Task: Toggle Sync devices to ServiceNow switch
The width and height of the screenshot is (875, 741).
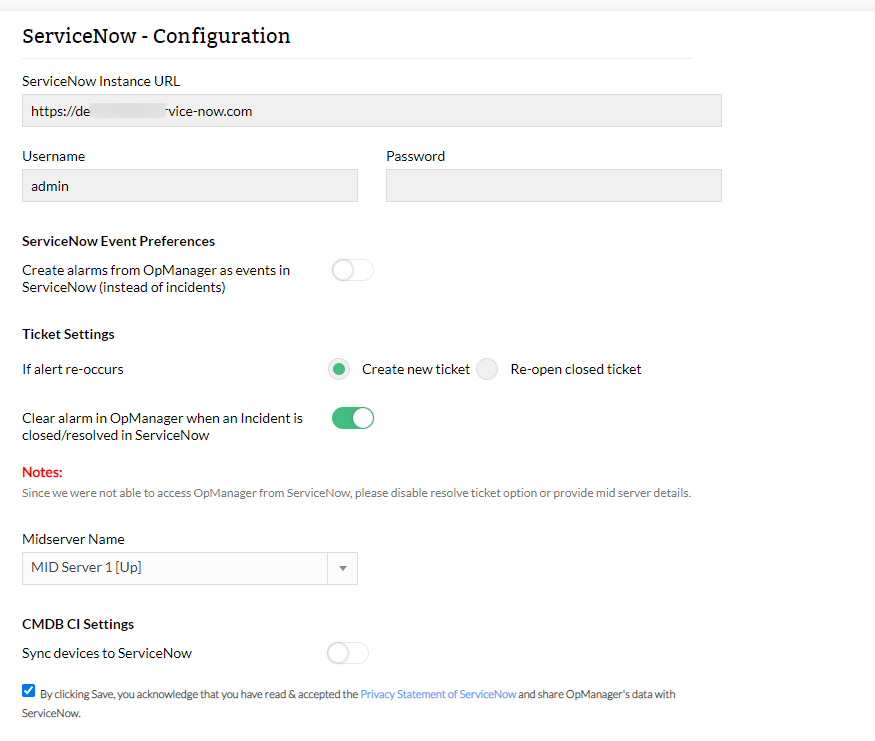Action: 347,653
